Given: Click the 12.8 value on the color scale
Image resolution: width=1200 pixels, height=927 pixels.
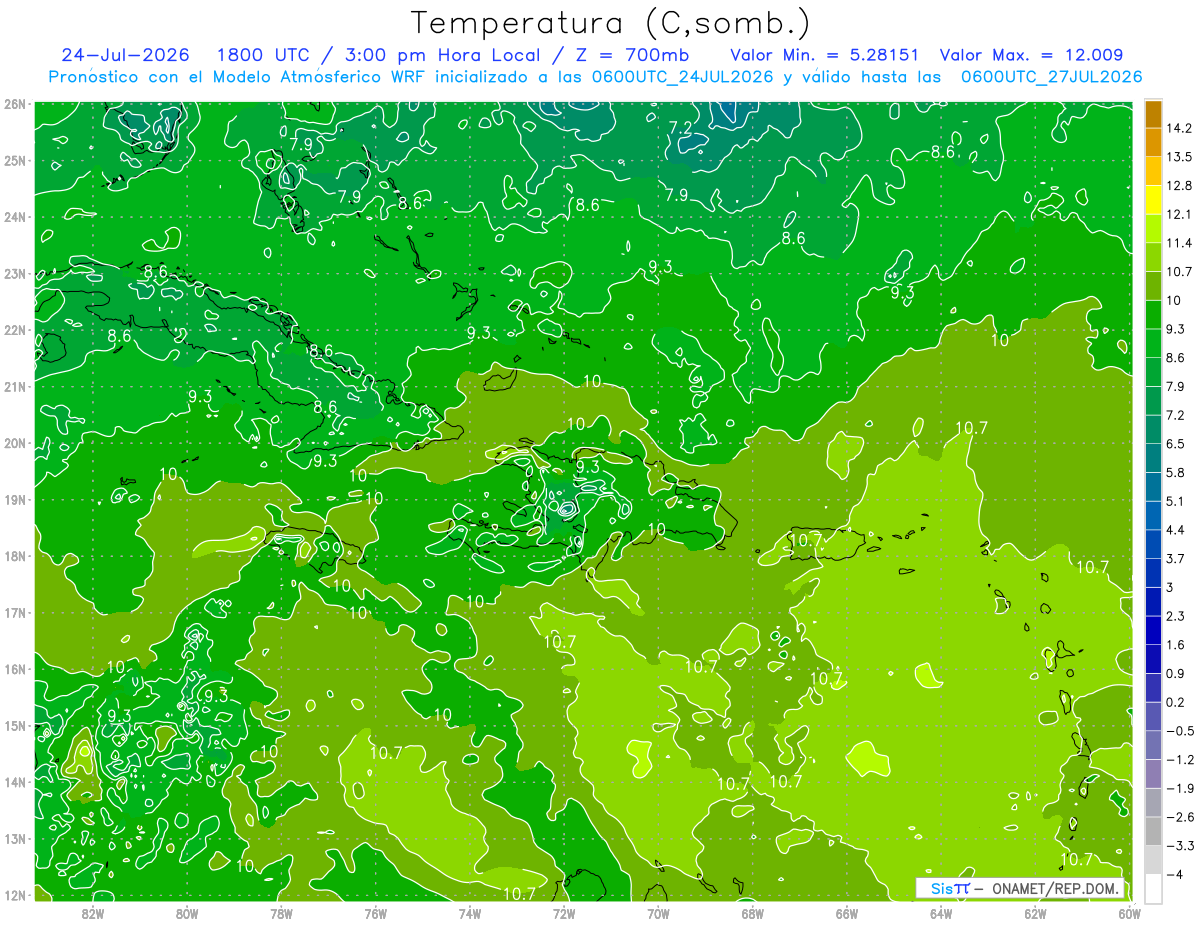Looking at the screenshot, I should coord(1179,186).
